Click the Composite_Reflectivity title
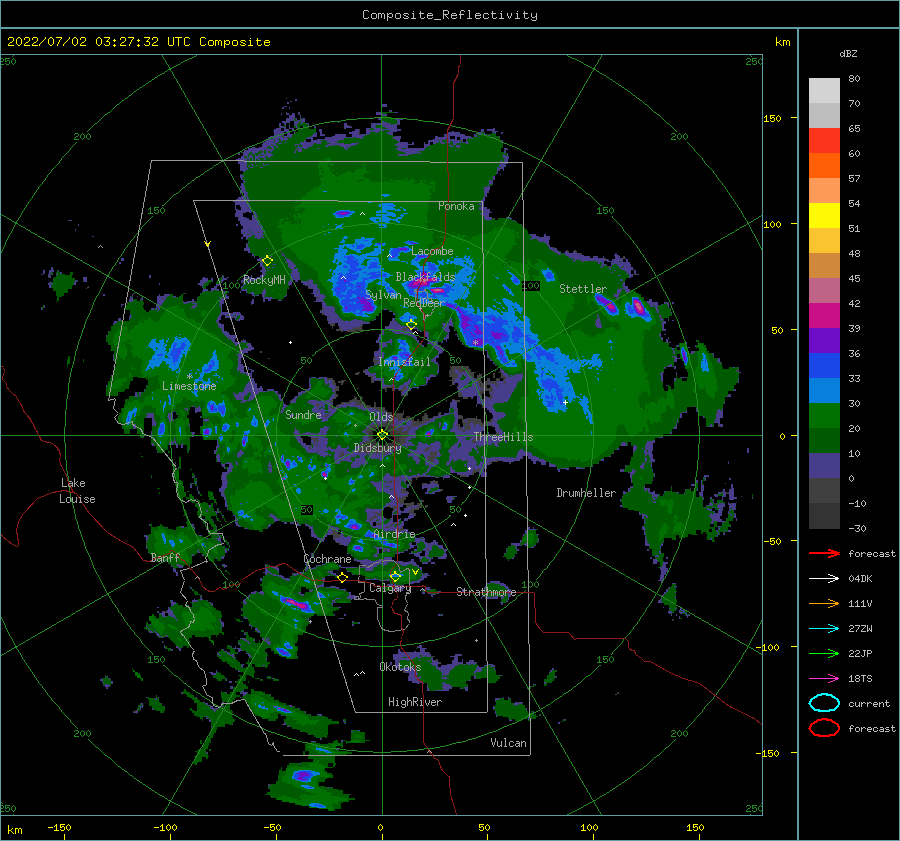 450,15
